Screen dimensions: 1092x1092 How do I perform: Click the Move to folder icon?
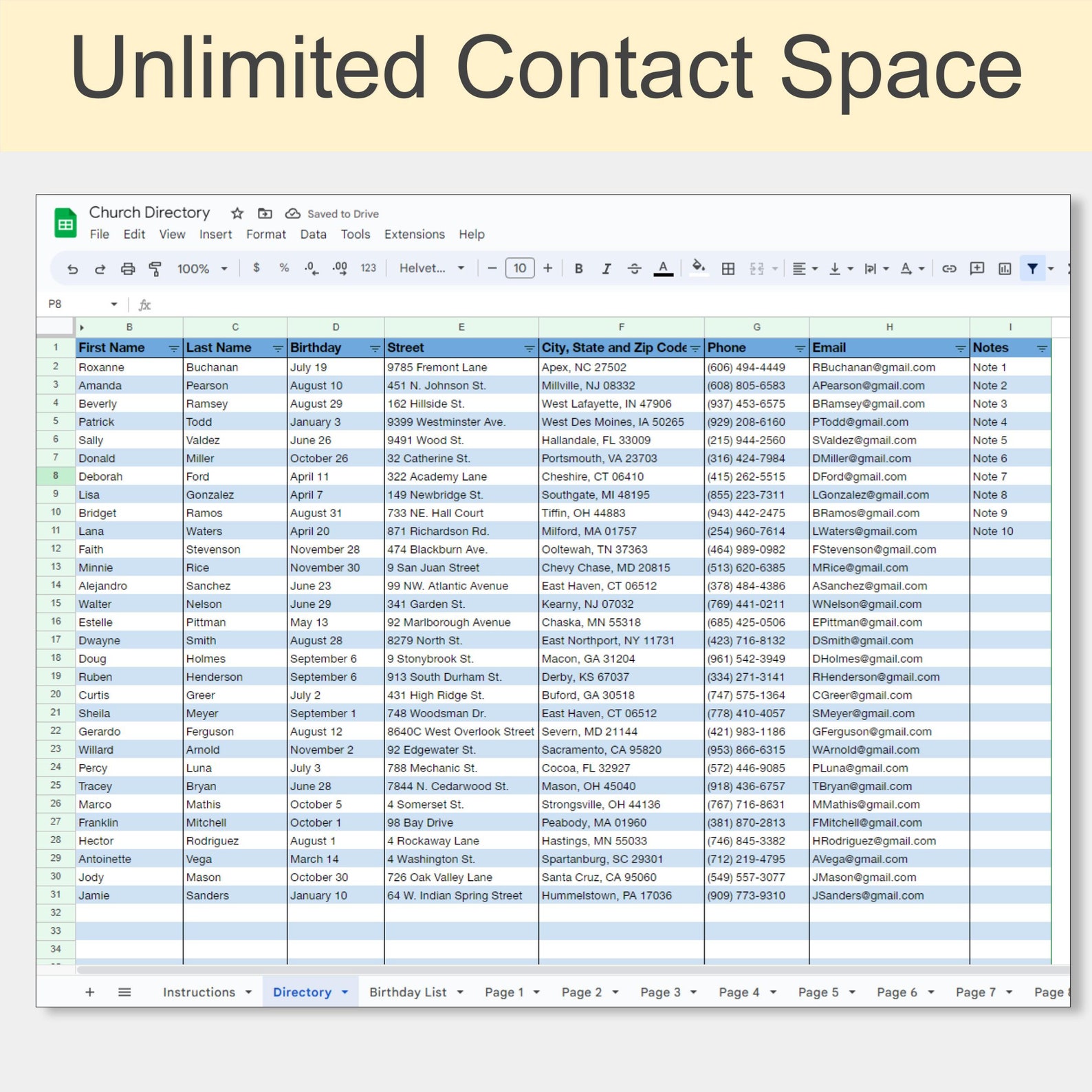265,213
